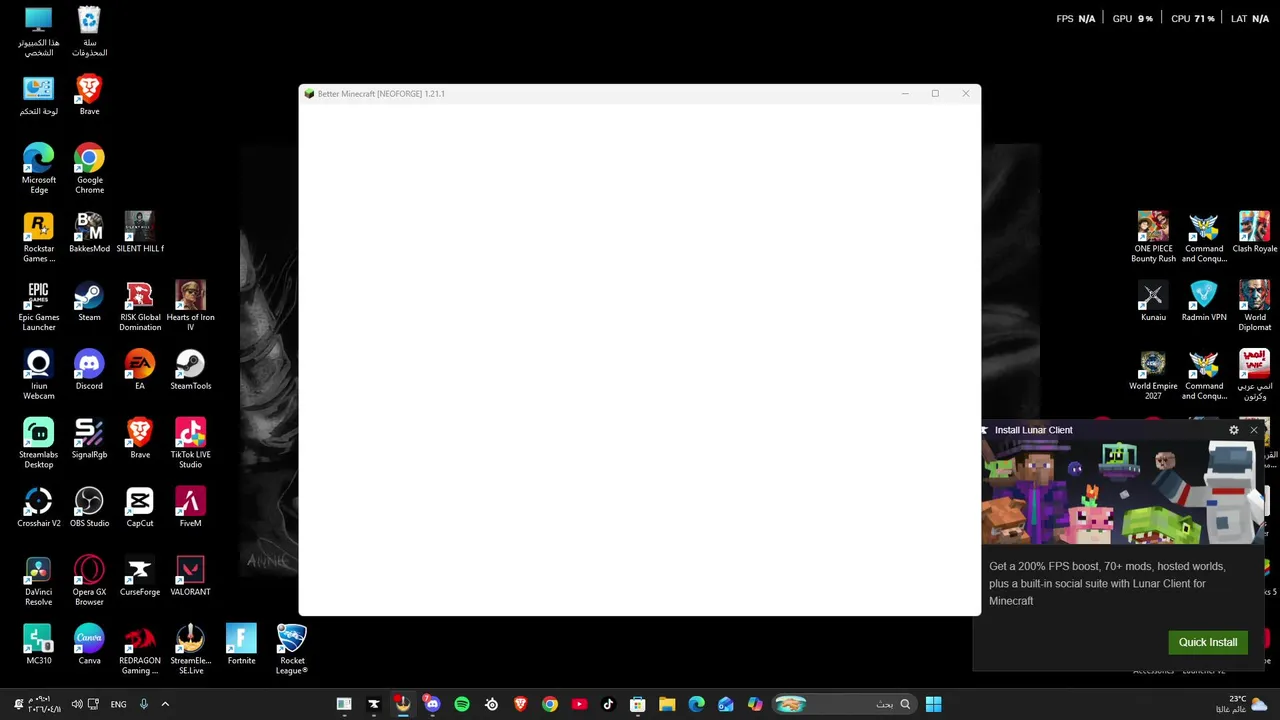Click Quick Install in Lunar Client popup
This screenshot has height=720, width=1280.
1208,642
